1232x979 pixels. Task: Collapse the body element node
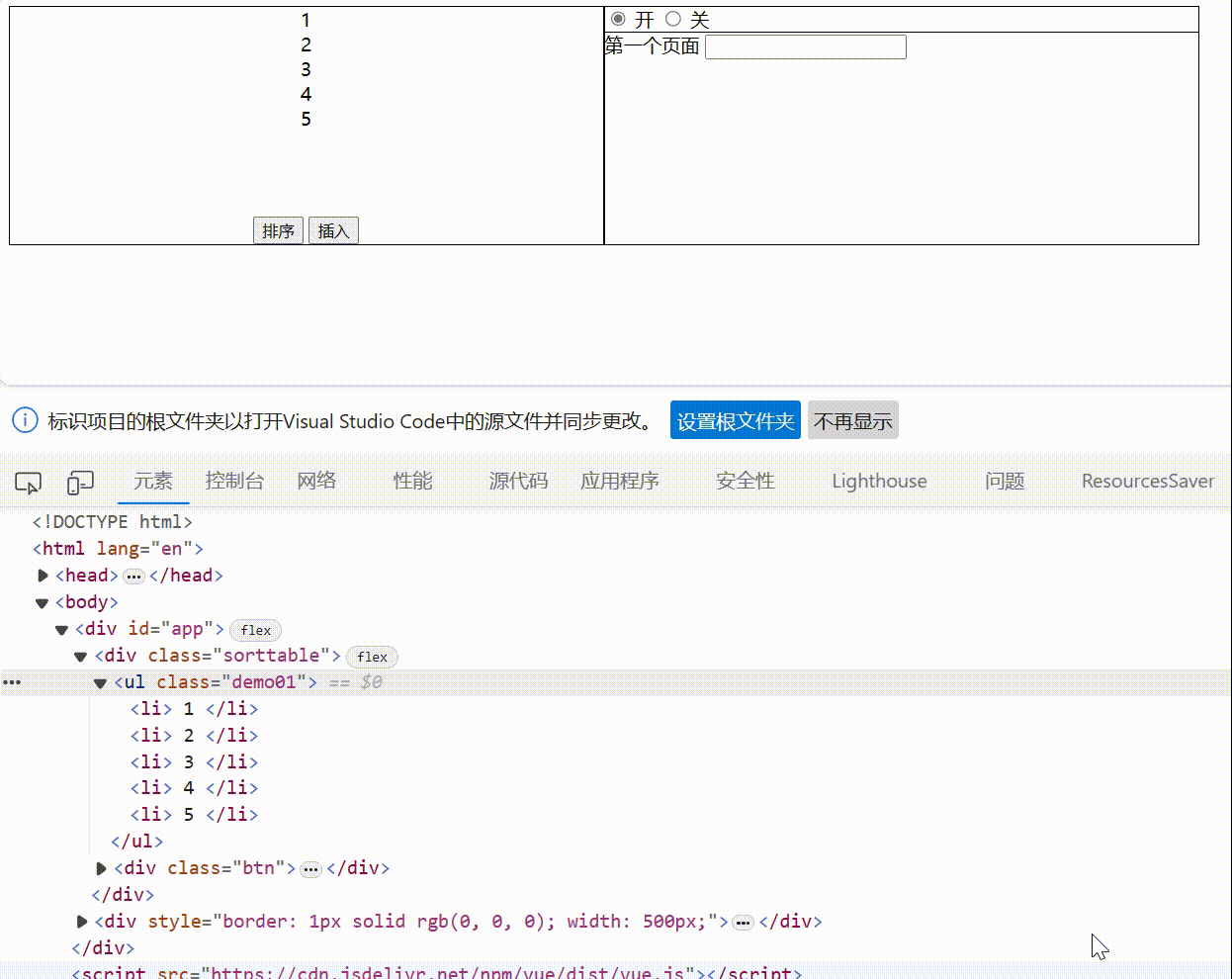pos(42,602)
